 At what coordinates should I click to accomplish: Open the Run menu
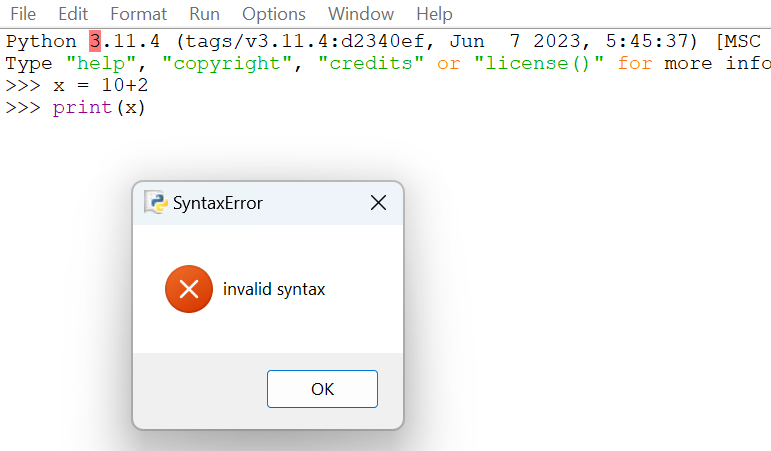[205, 14]
